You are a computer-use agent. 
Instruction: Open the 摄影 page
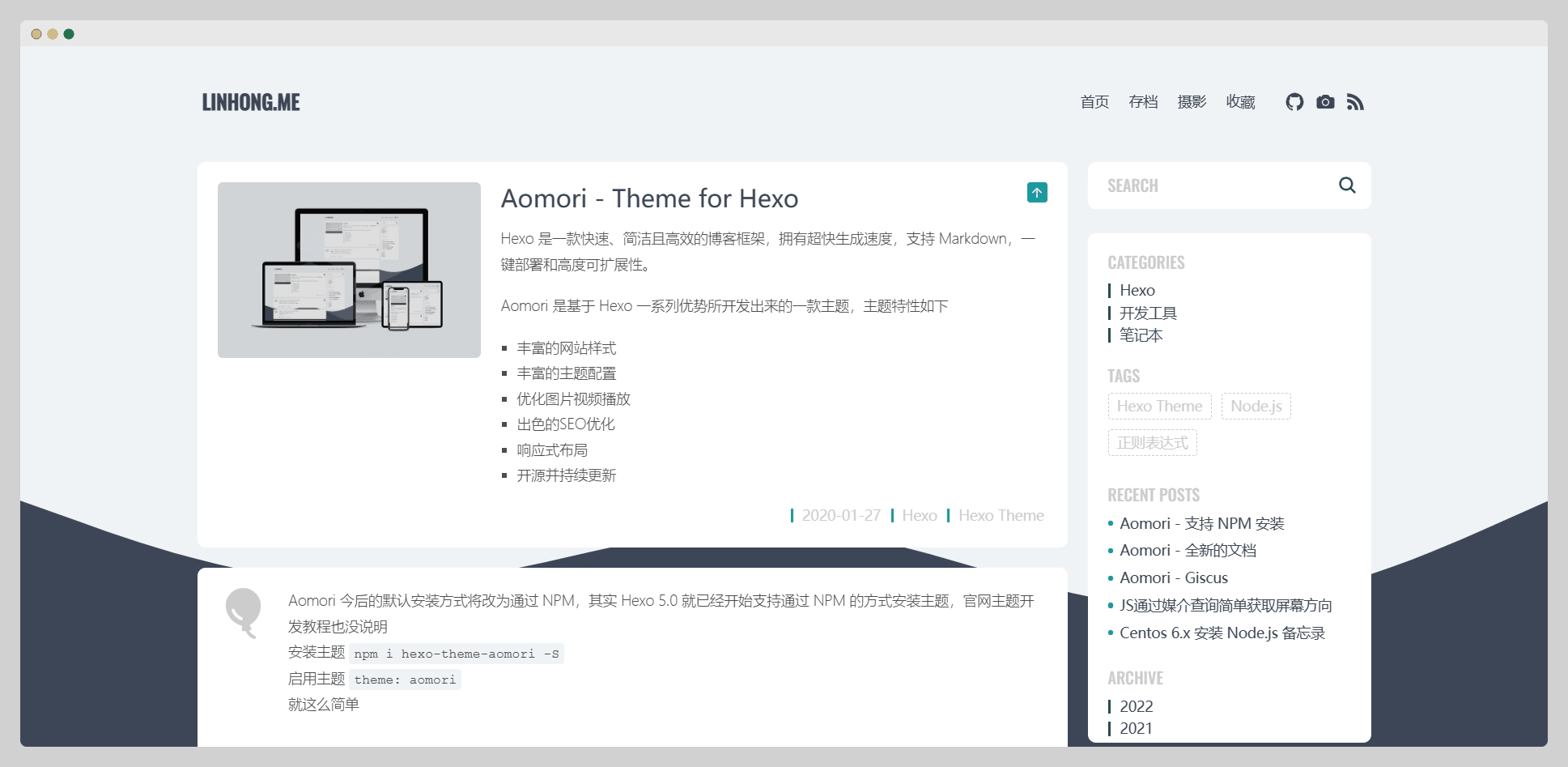(1192, 102)
